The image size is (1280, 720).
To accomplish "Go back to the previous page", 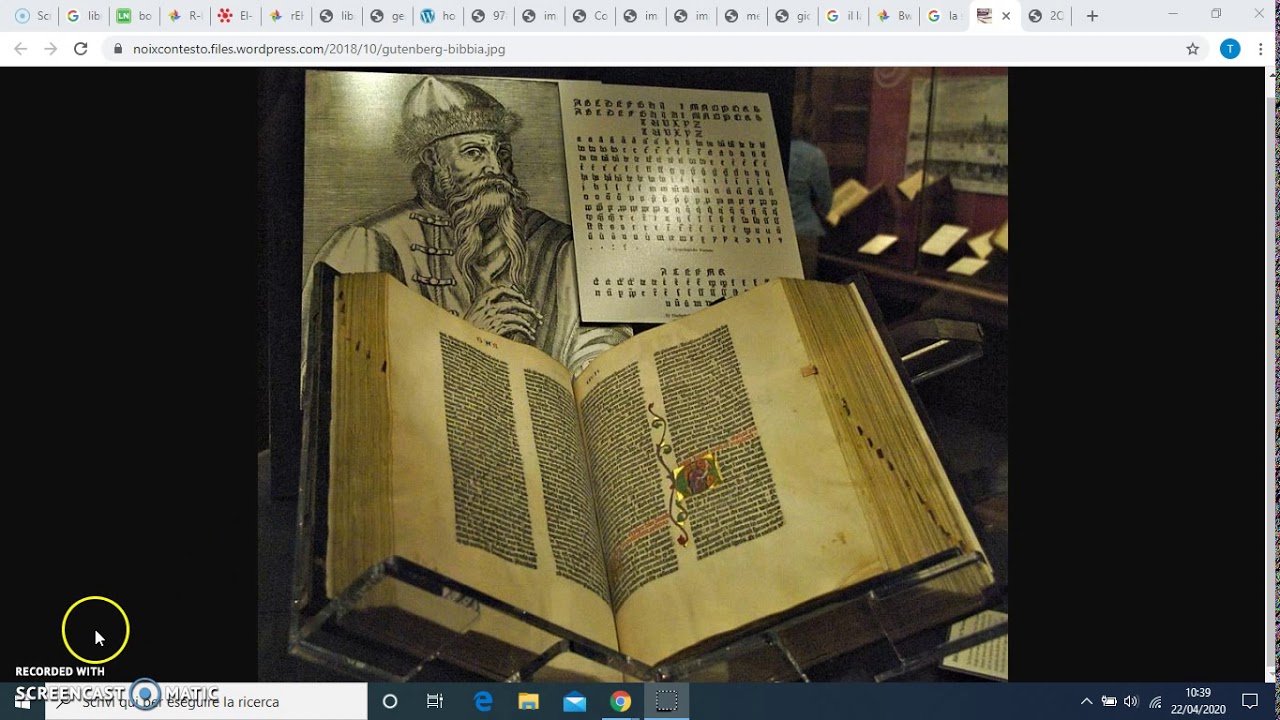I will click(21, 49).
